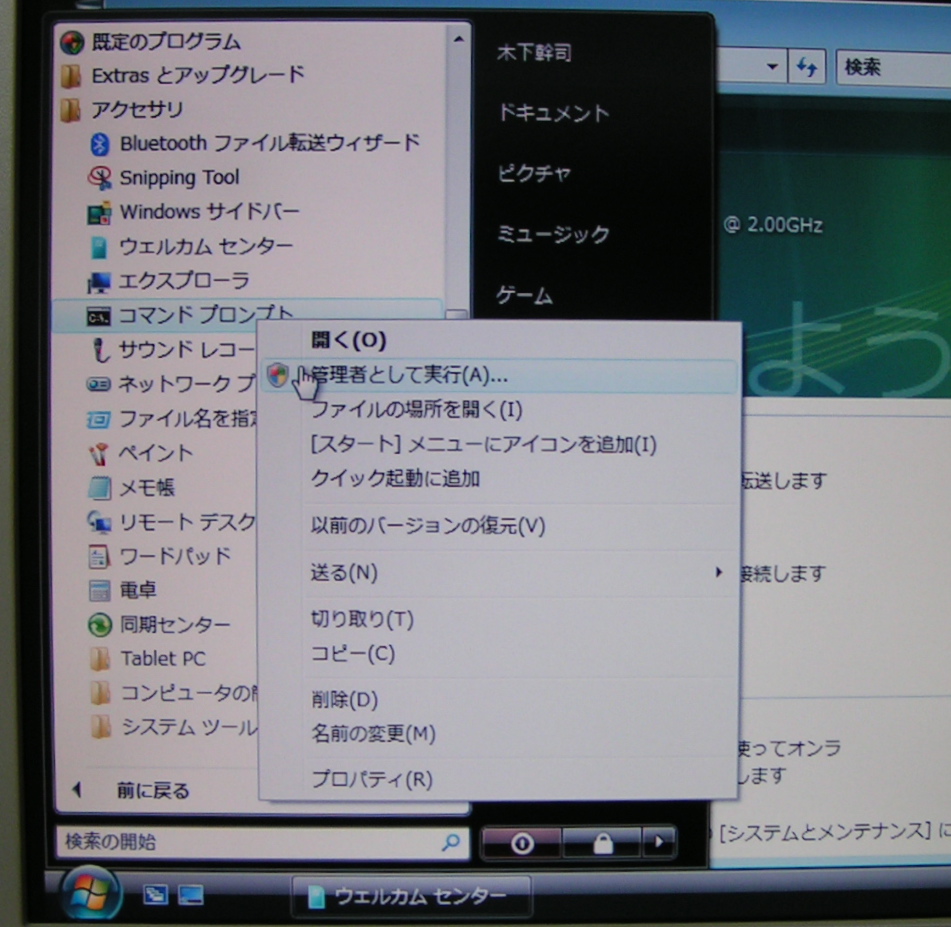The image size is (951, 927).
Task: Click the power button in the start menu
Action: pyautogui.click(x=522, y=843)
